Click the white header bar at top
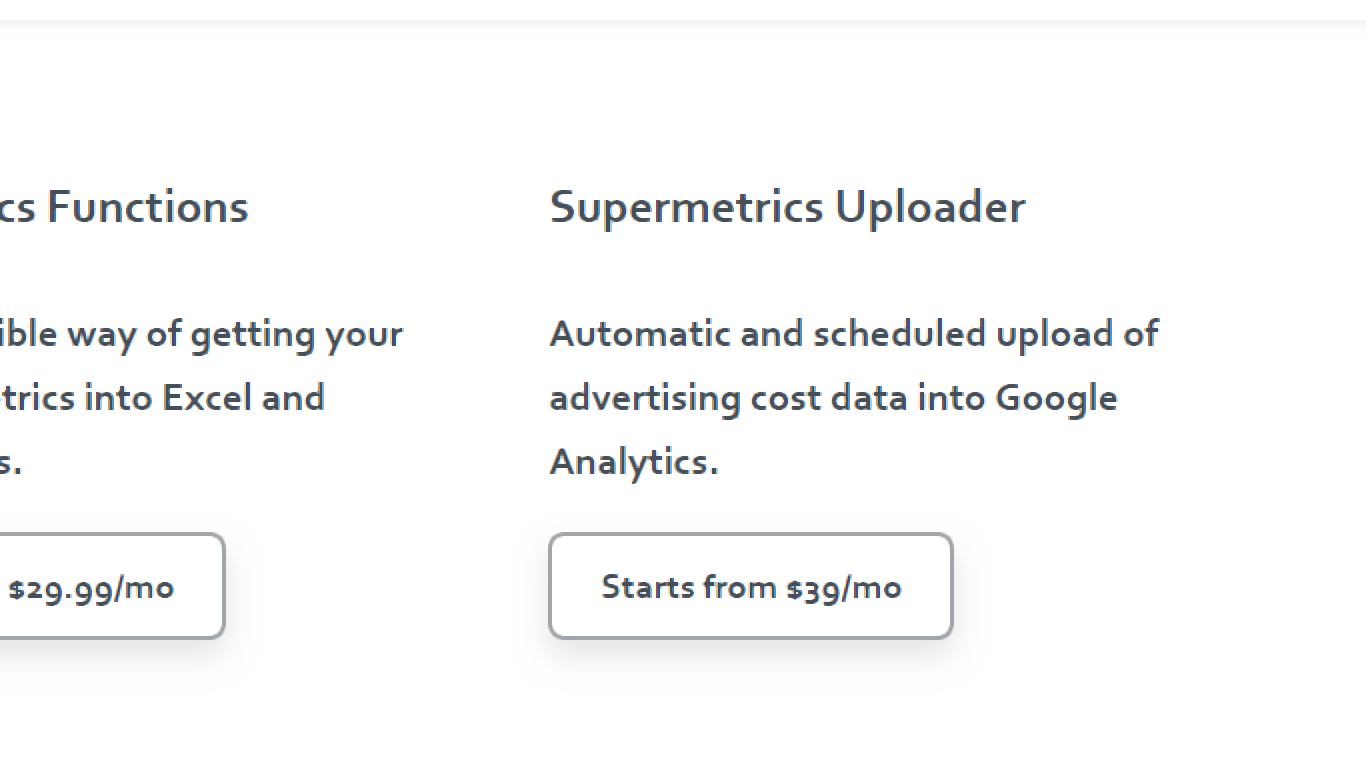Screen dimensions: 1366x768 (x=683, y=9)
